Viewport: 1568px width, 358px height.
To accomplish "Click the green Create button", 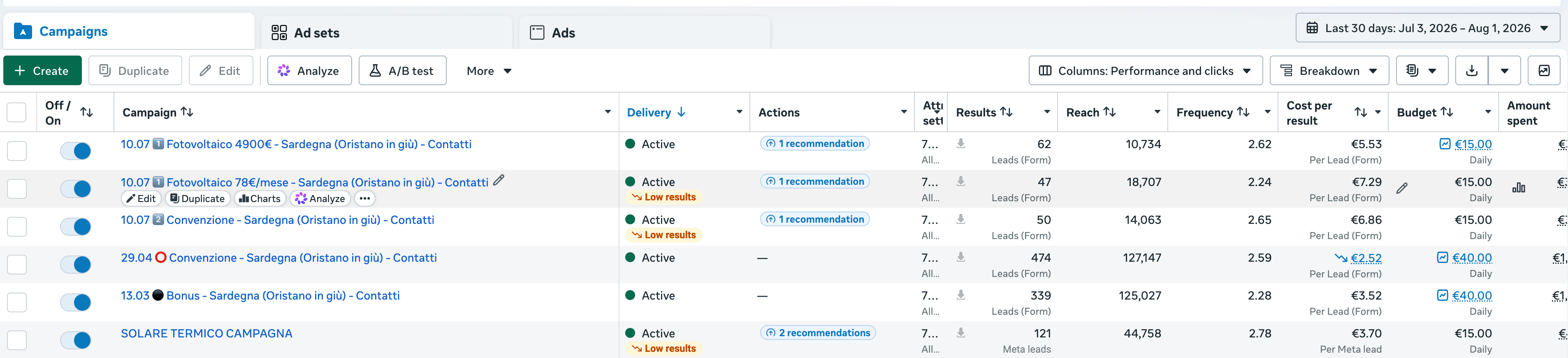I will click(43, 71).
